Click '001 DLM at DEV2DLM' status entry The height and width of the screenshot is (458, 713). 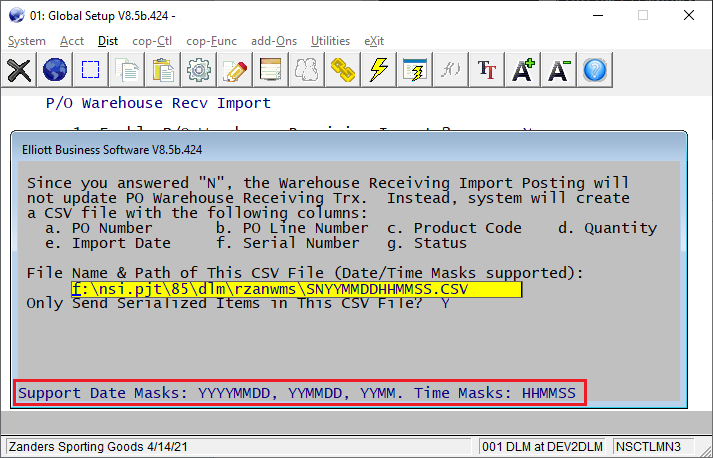click(542, 447)
